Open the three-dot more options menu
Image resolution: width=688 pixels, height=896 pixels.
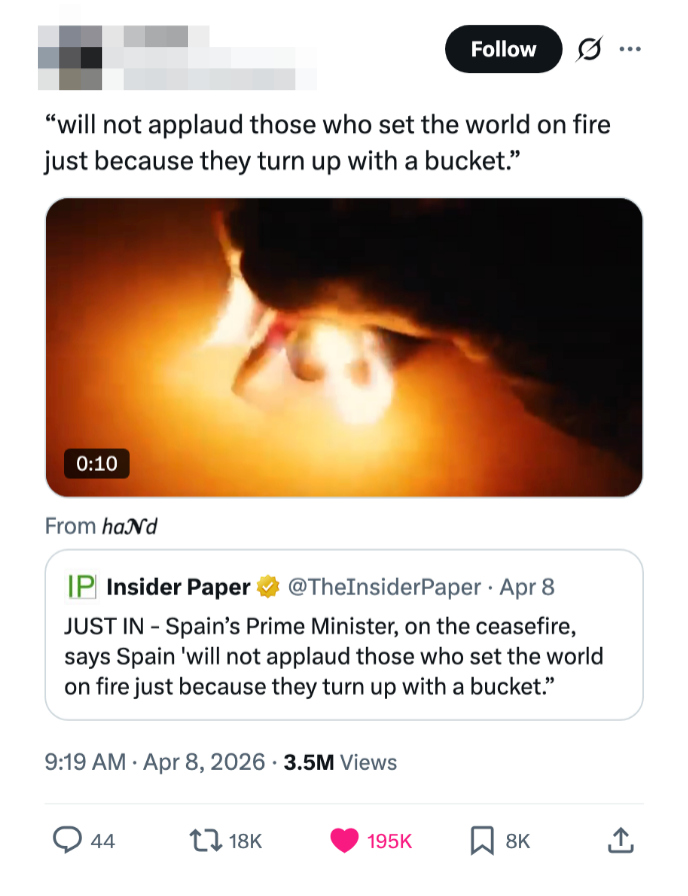click(628, 49)
